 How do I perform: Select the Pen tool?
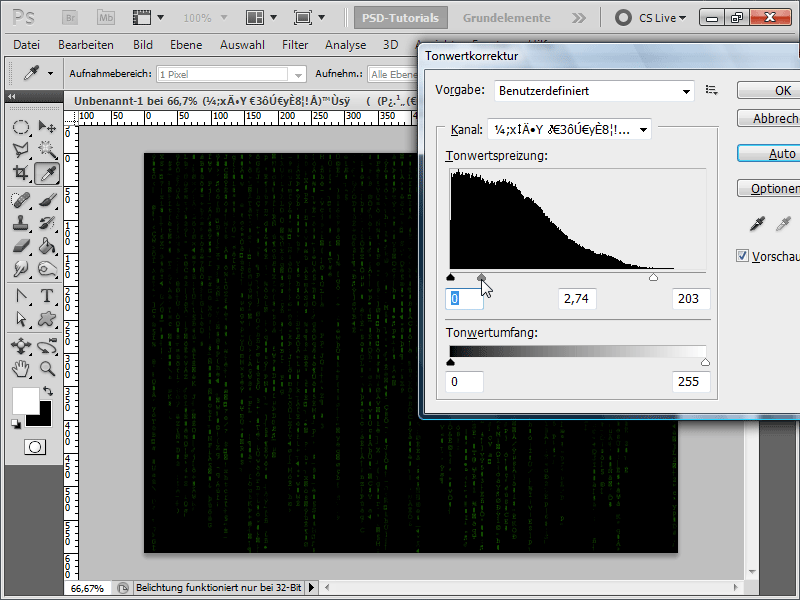(x=20, y=296)
